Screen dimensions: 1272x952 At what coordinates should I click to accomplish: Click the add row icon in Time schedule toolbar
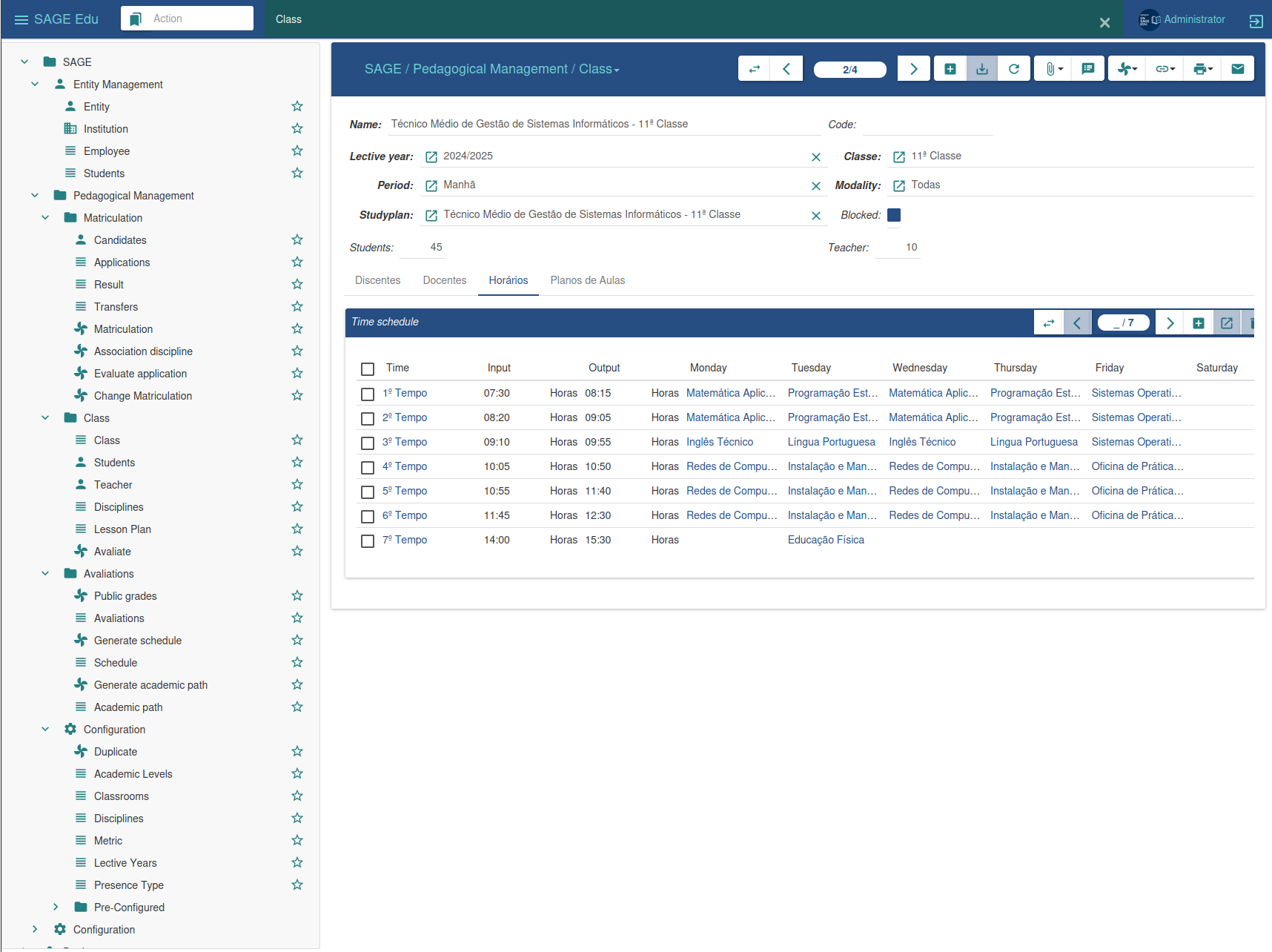click(x=1199, y=323)
